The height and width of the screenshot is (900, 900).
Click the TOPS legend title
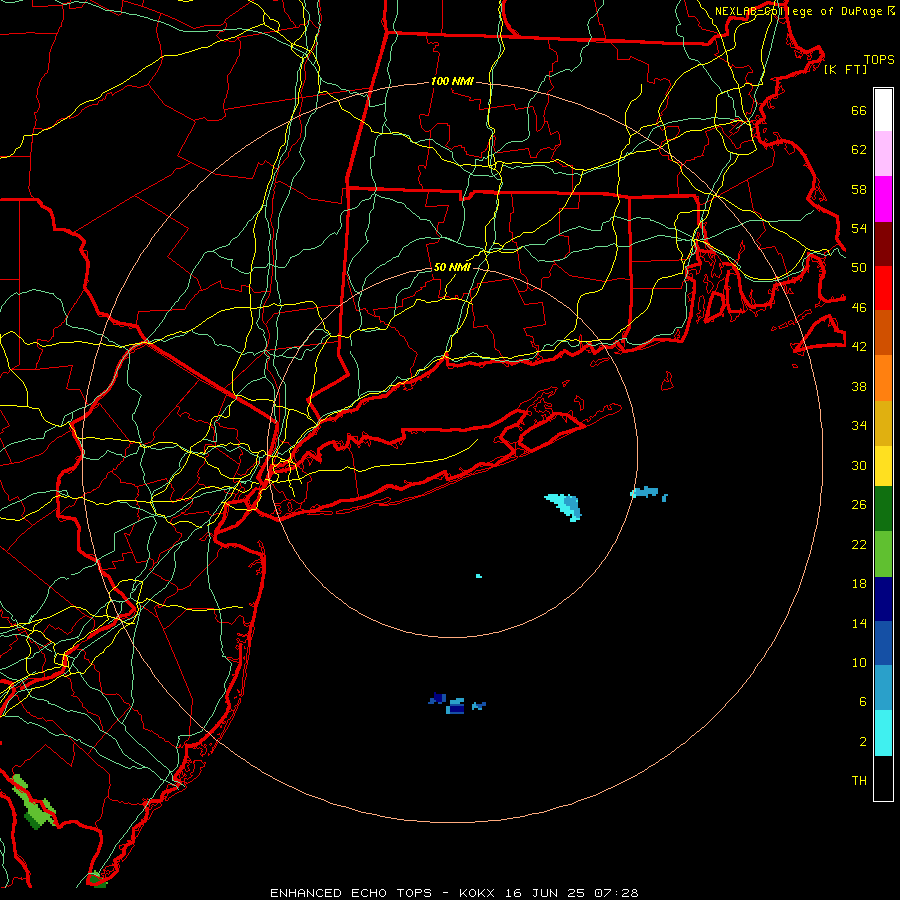tap(879, 60)
